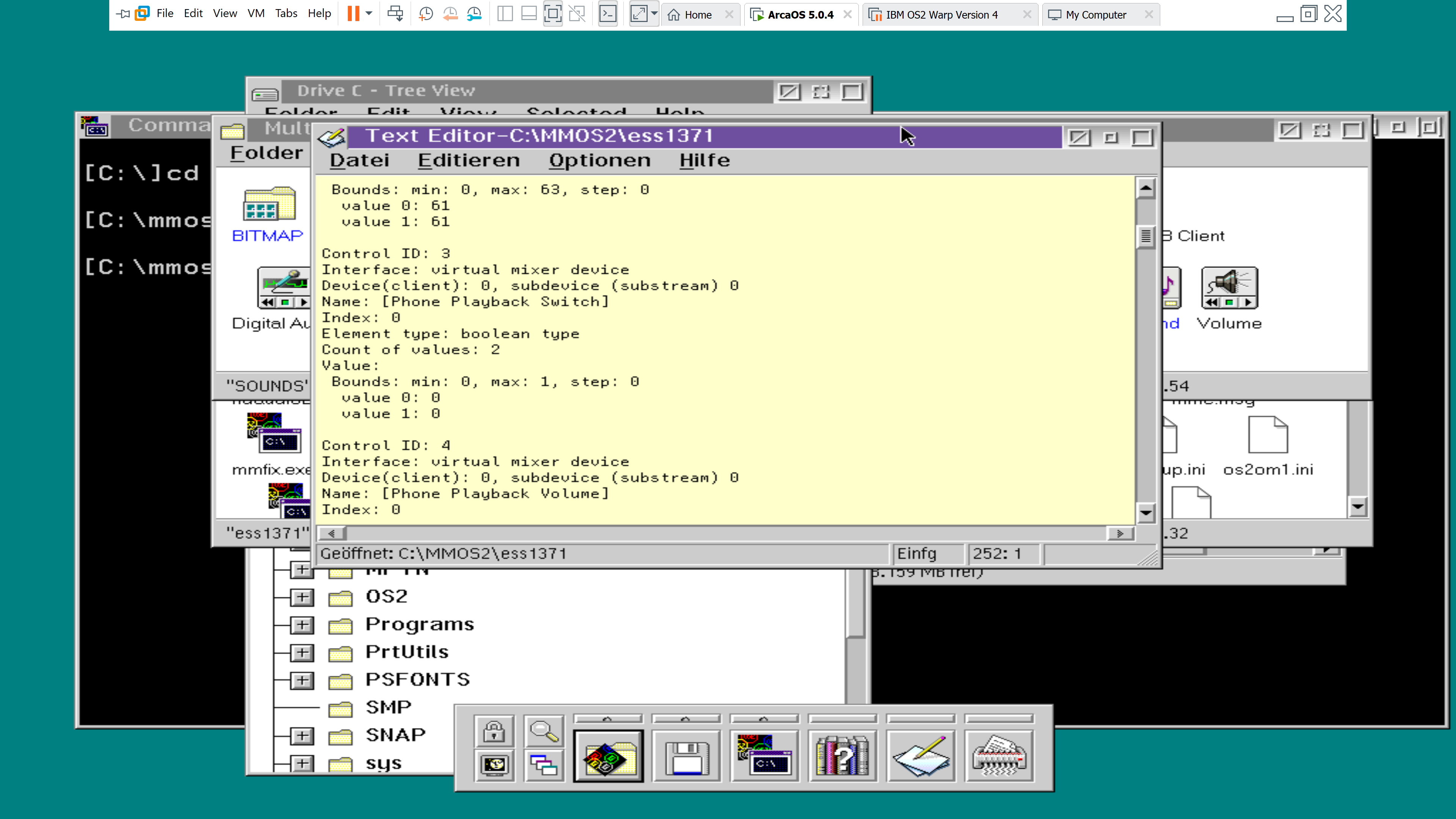Open the notepad with pencil icon on the toolbar

[x=921, y=756]
